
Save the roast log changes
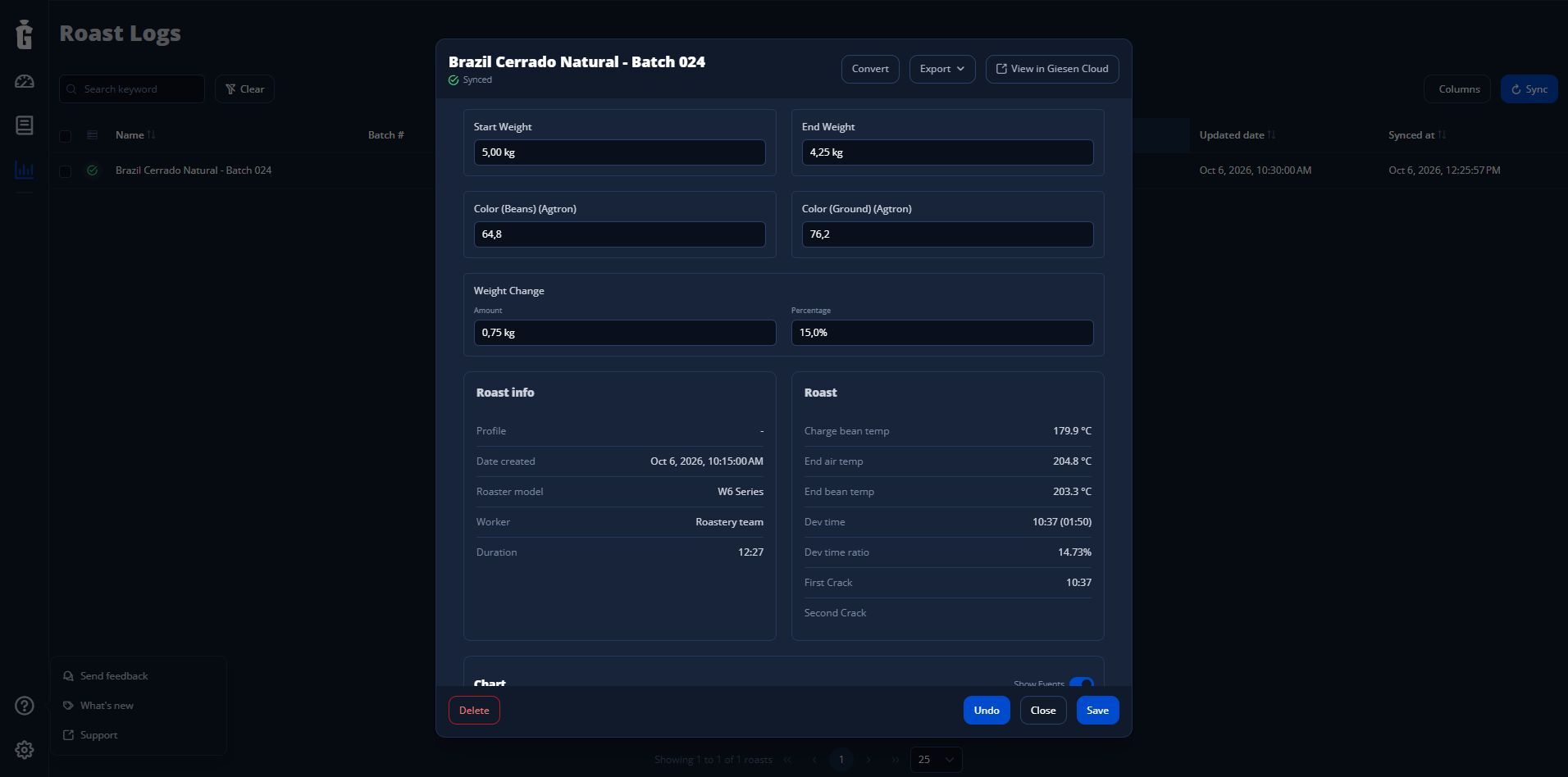[x=1098, y=711]
